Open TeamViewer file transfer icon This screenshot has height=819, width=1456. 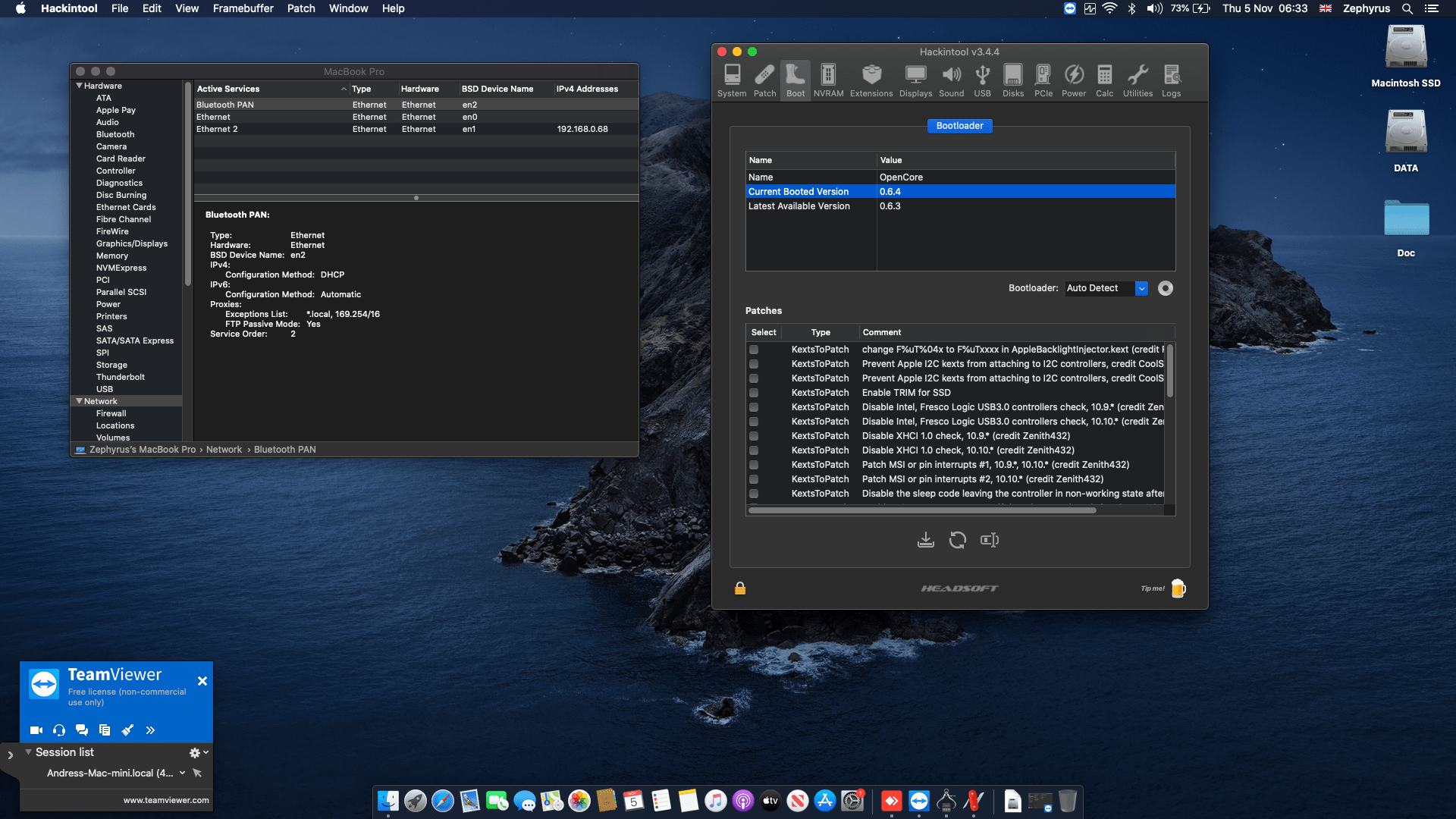point(105,730)
